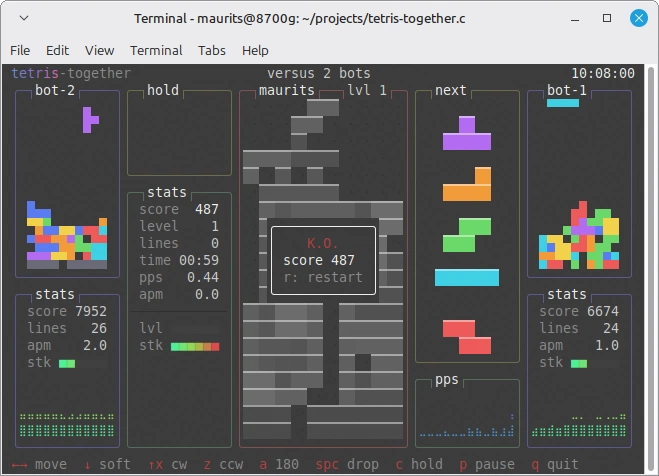Image resolution: width=659 pixels, height=476 pixels.
Task: Click bot-1 score value 6674
Action: (x=603, y=311)
